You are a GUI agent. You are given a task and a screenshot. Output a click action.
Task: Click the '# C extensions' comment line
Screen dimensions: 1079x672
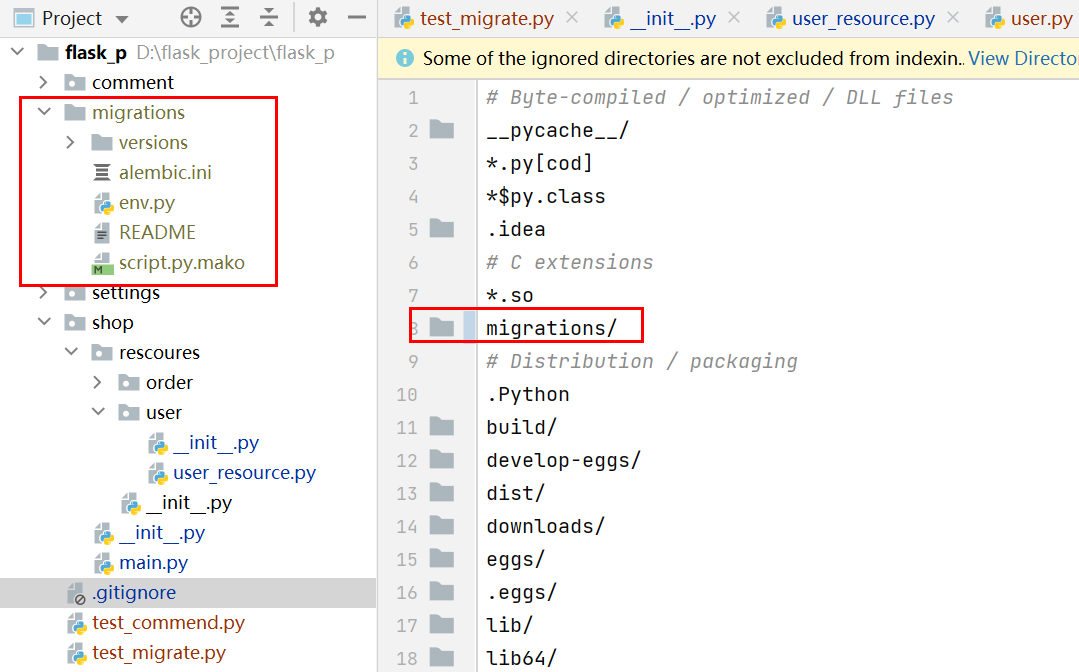(x=570, y=263)
